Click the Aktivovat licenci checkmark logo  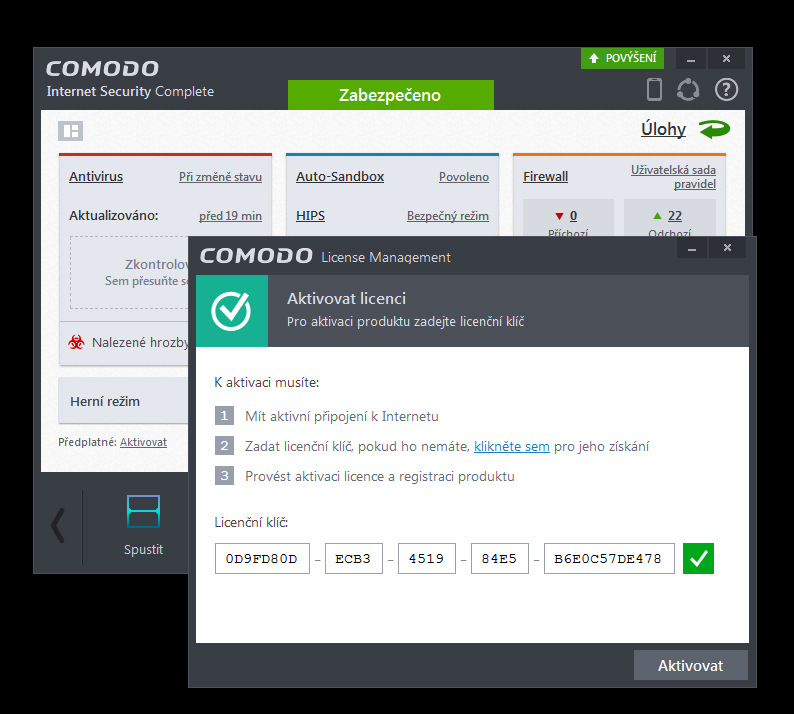click(231, 311)
